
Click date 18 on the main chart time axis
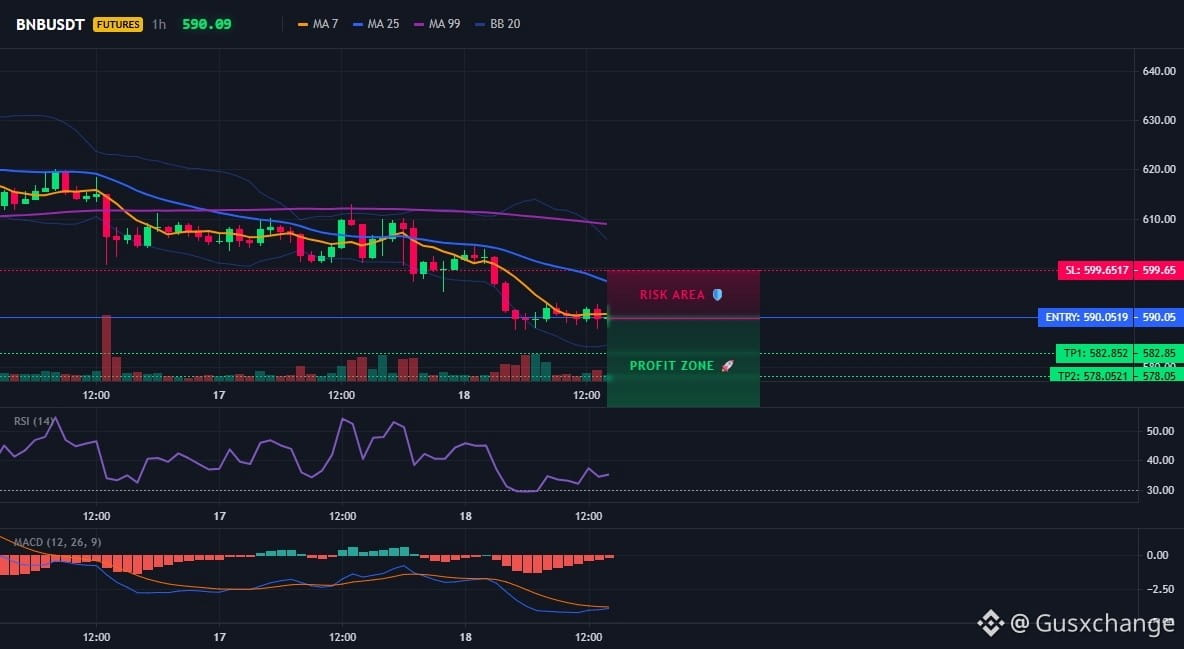[x=464, y=395]
